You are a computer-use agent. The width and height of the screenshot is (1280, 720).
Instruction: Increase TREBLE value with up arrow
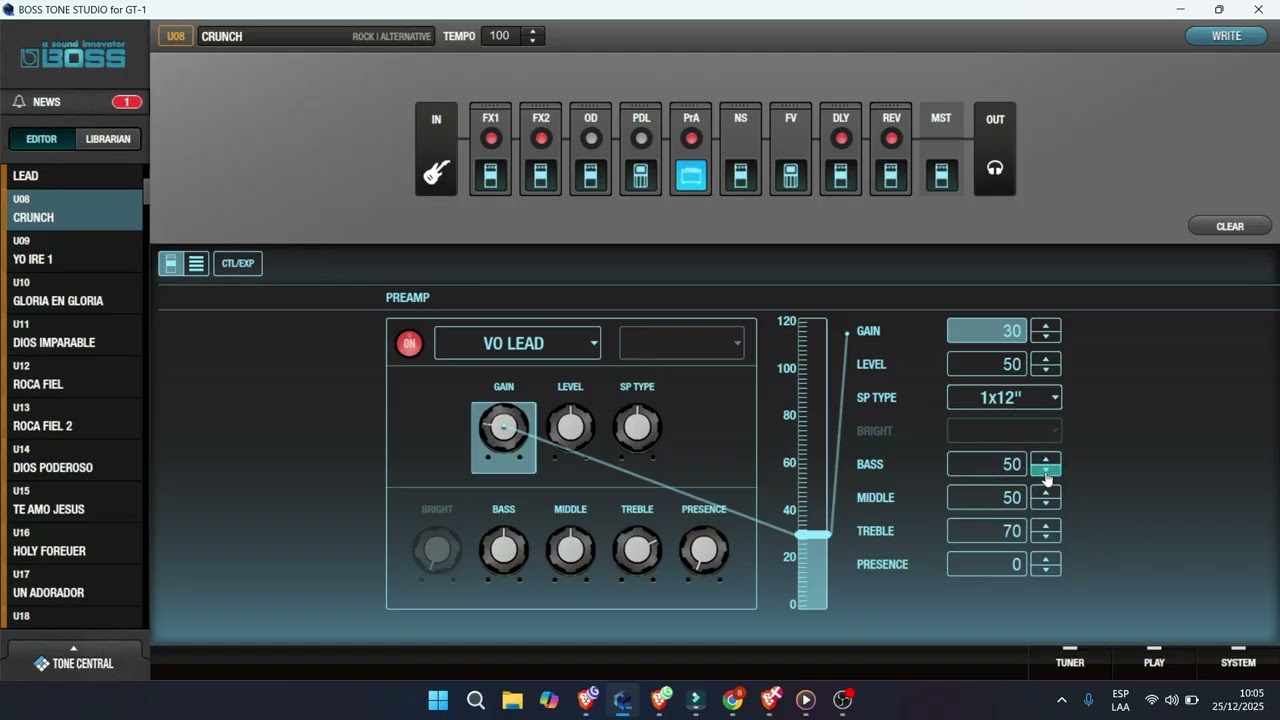1046,525
